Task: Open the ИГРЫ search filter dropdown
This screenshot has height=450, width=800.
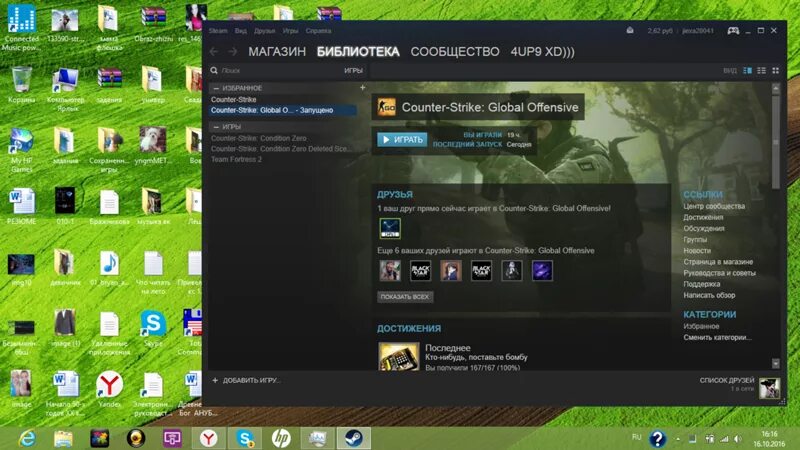Action: click(353, 70)
